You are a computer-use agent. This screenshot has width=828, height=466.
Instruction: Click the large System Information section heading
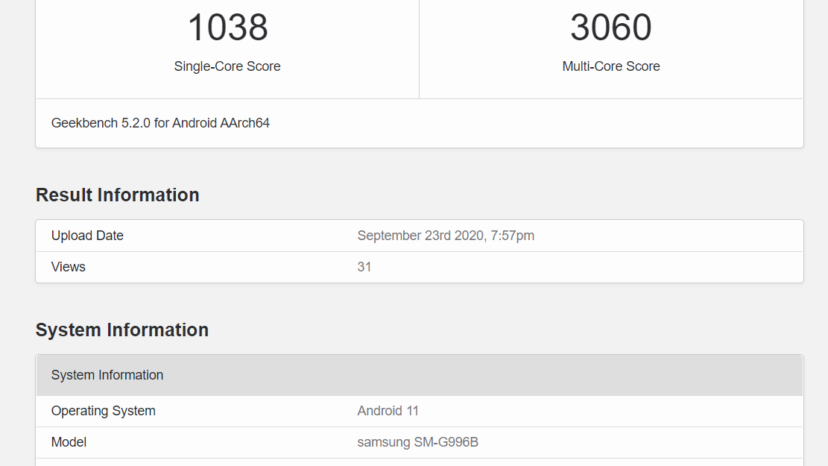122,330
